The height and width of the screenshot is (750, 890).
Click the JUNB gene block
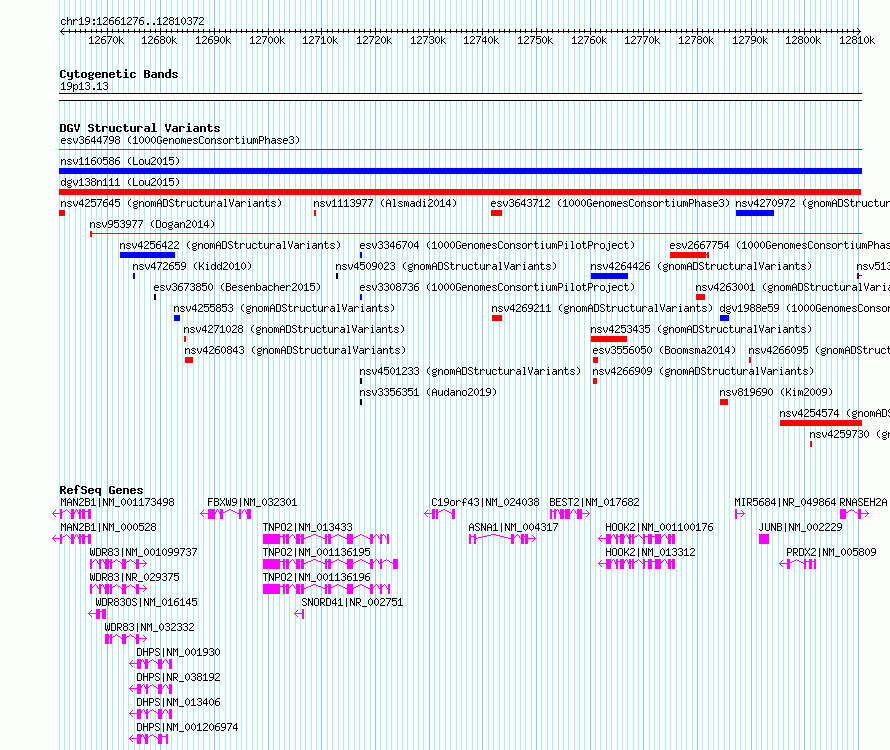click(x=764, y=539)
